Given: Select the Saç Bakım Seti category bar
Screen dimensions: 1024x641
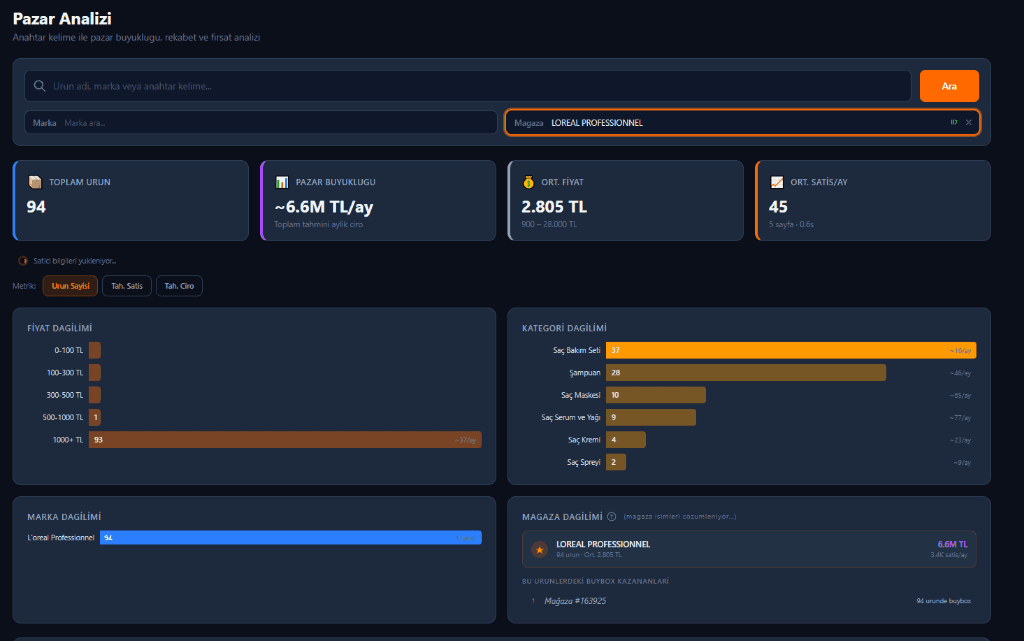Looking at the screenshot, I should 790,351.
